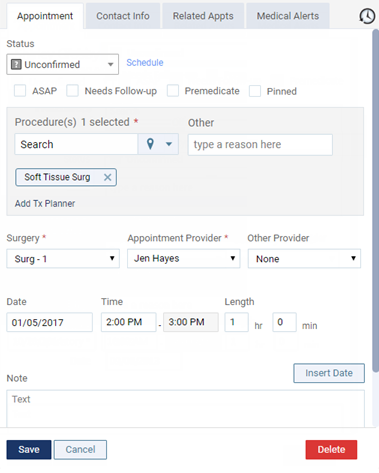Expand the Other Provider None dropdown
The width and height of the screenshot is (379, 473).
304,259
